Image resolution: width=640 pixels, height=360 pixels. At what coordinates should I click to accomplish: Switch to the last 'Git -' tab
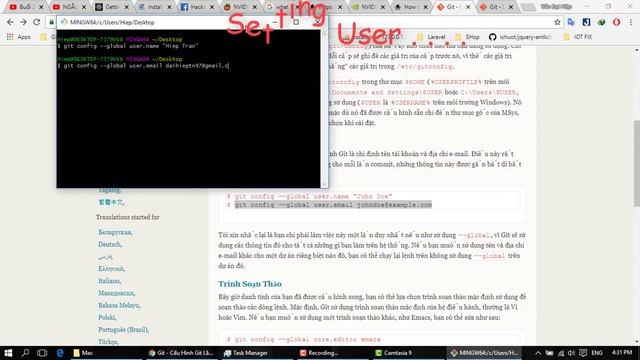pyautogui.click(x=496, y=7)
